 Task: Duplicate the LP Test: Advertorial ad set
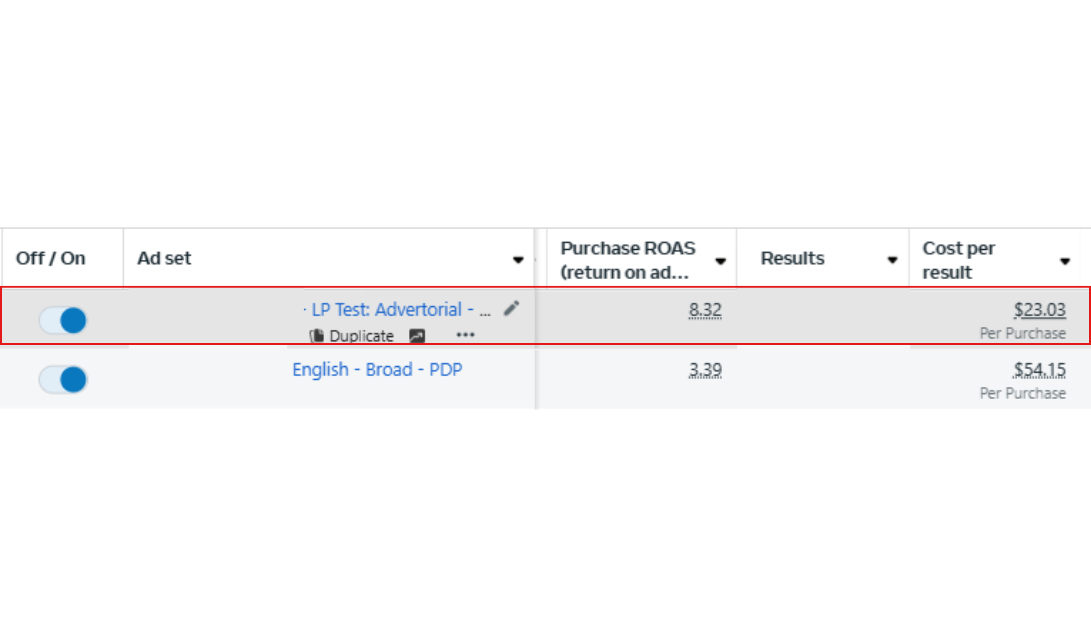pos(352,336)
